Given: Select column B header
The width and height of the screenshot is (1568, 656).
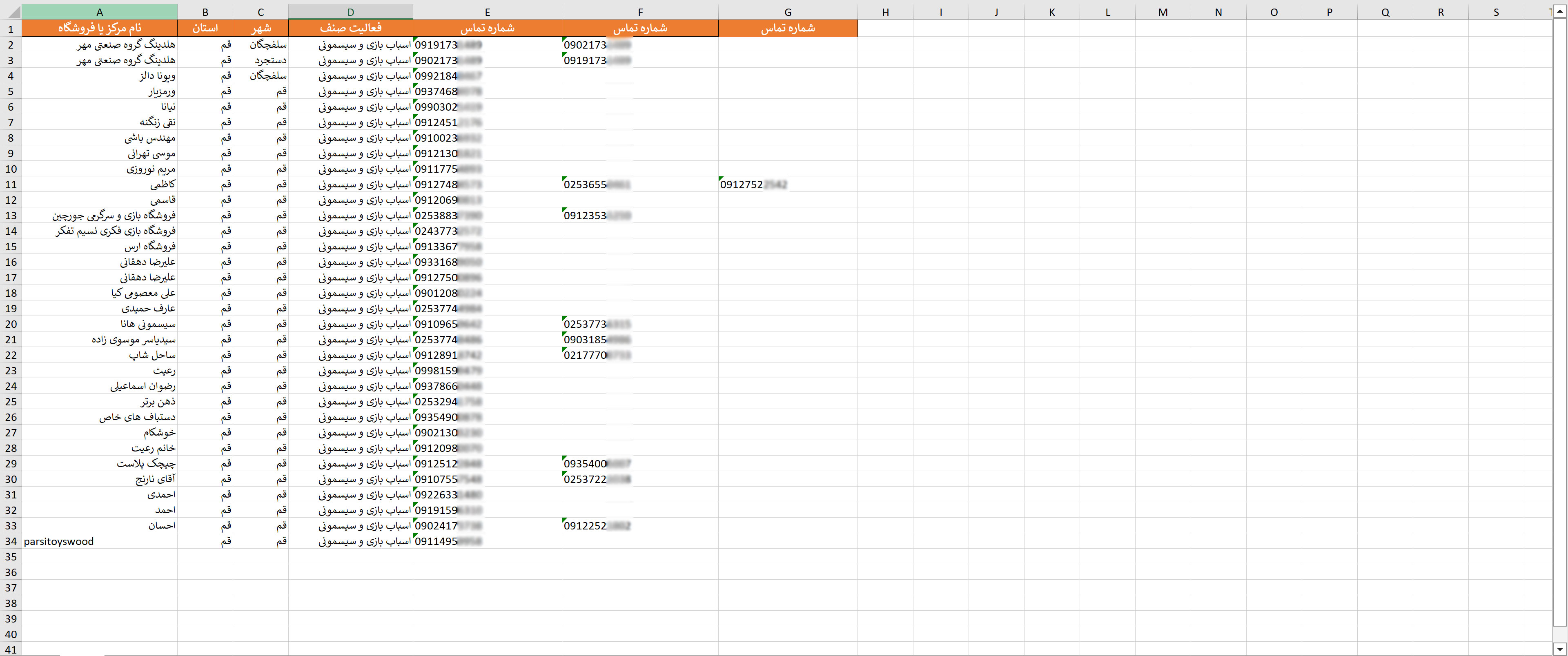Looking at the screenshot, I should (x=205, y=11).
